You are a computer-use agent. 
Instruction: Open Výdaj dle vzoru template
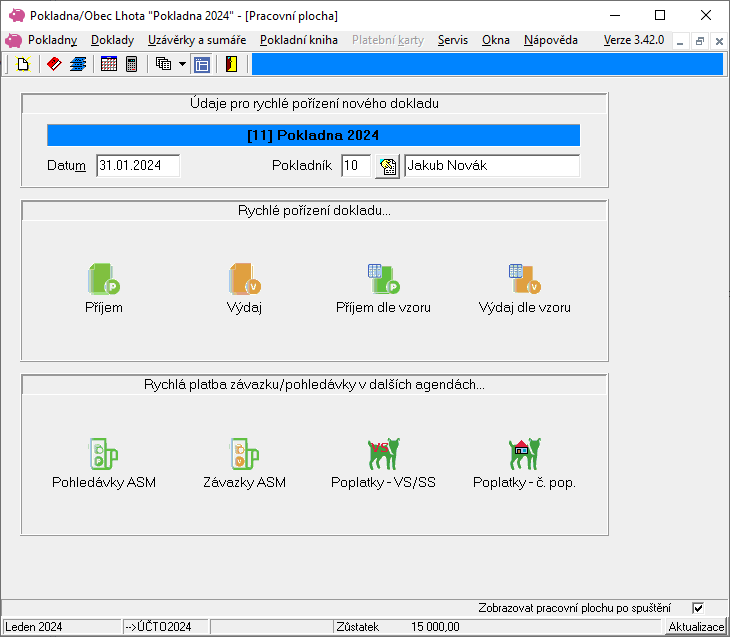[524, 288]
